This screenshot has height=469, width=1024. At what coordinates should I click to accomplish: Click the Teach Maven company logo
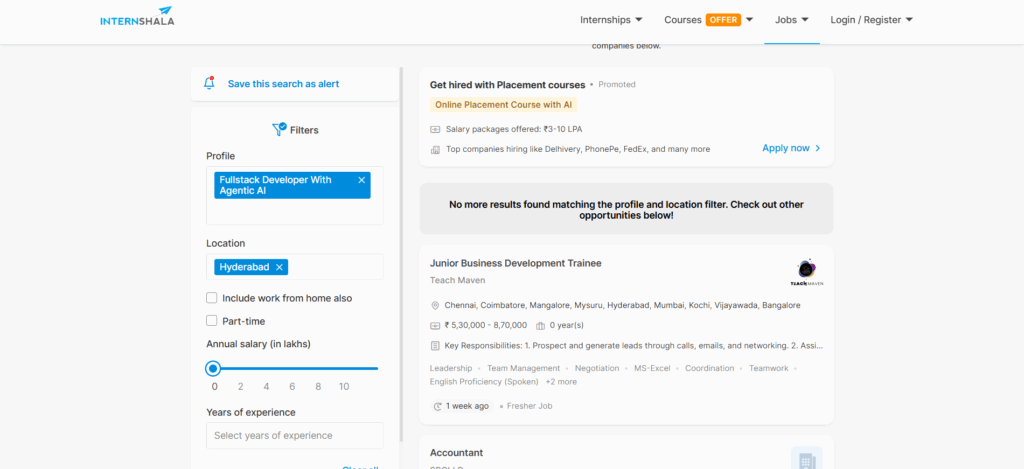(805, 272)
